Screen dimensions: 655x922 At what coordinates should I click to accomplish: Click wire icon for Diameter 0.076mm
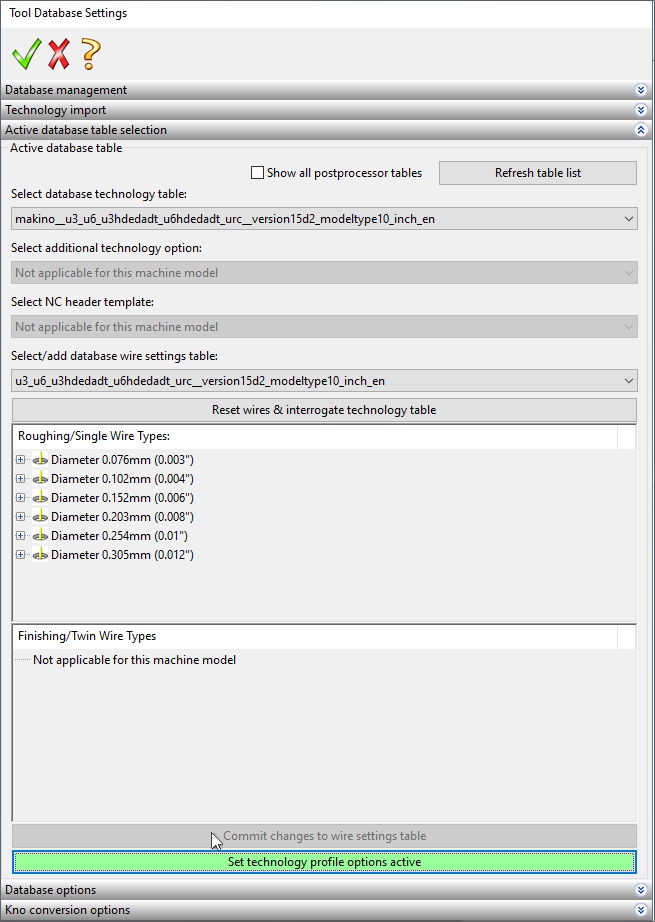(40, 460)
